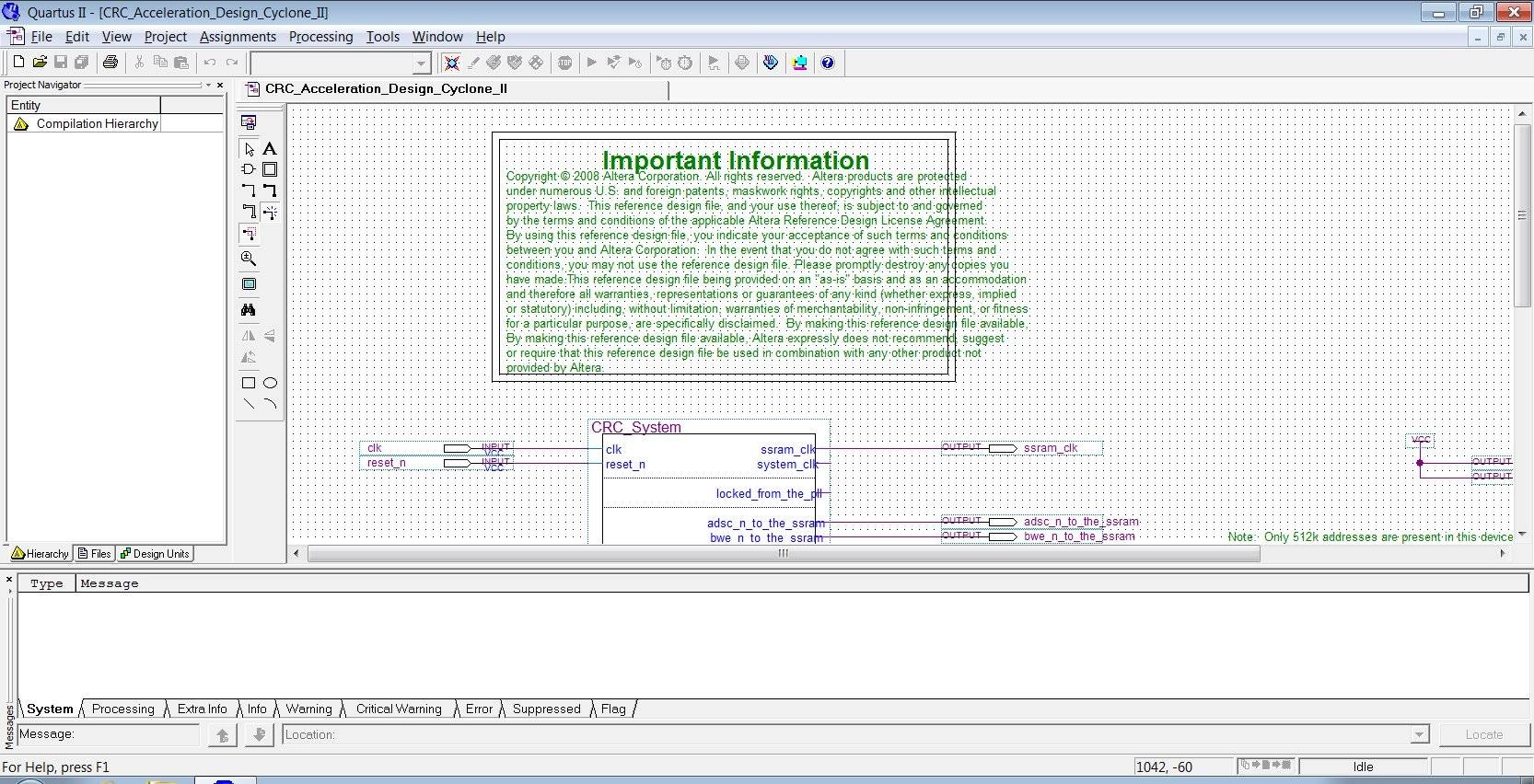Toggle partial line selection tool

click(x=249, y=234)
